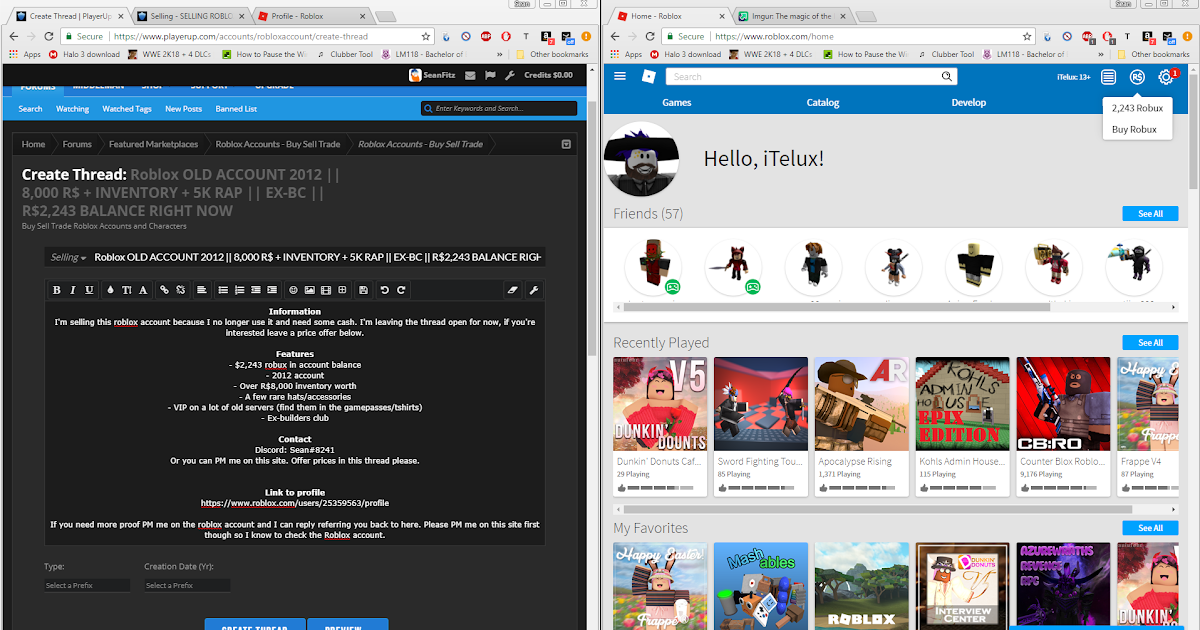
Task: Click See All beside Recently Played
Action: [1150, 343]
